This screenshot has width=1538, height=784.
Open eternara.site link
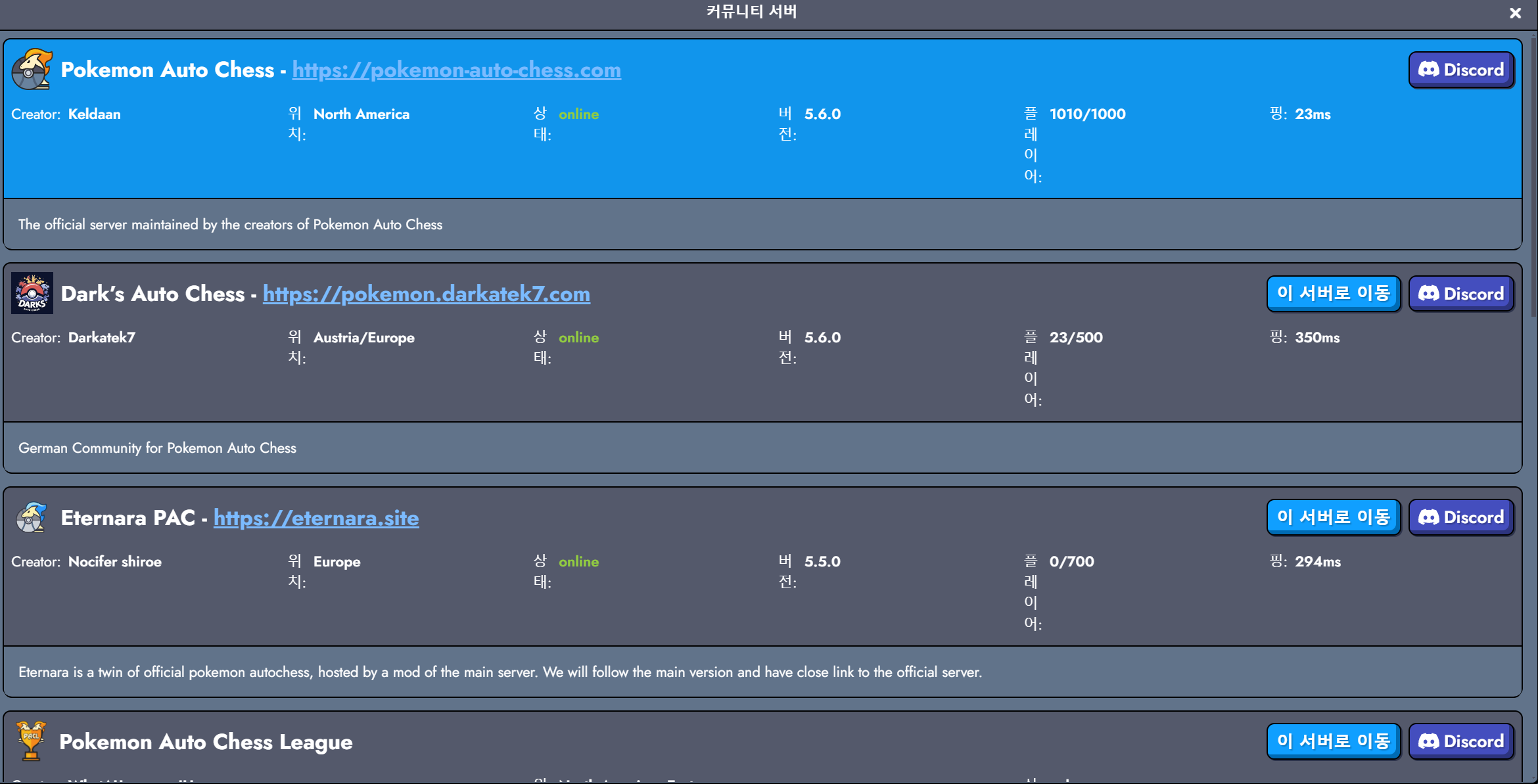click(316, 518)
